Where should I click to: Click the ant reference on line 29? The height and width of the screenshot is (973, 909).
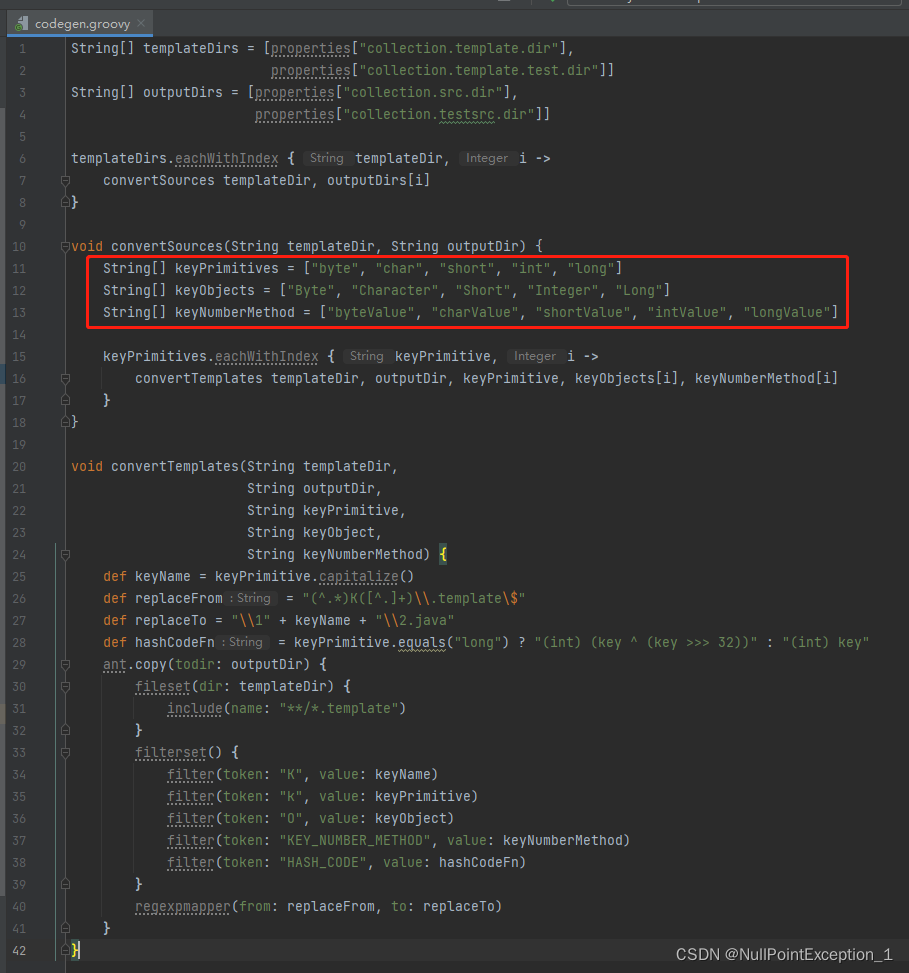(115, 665)
